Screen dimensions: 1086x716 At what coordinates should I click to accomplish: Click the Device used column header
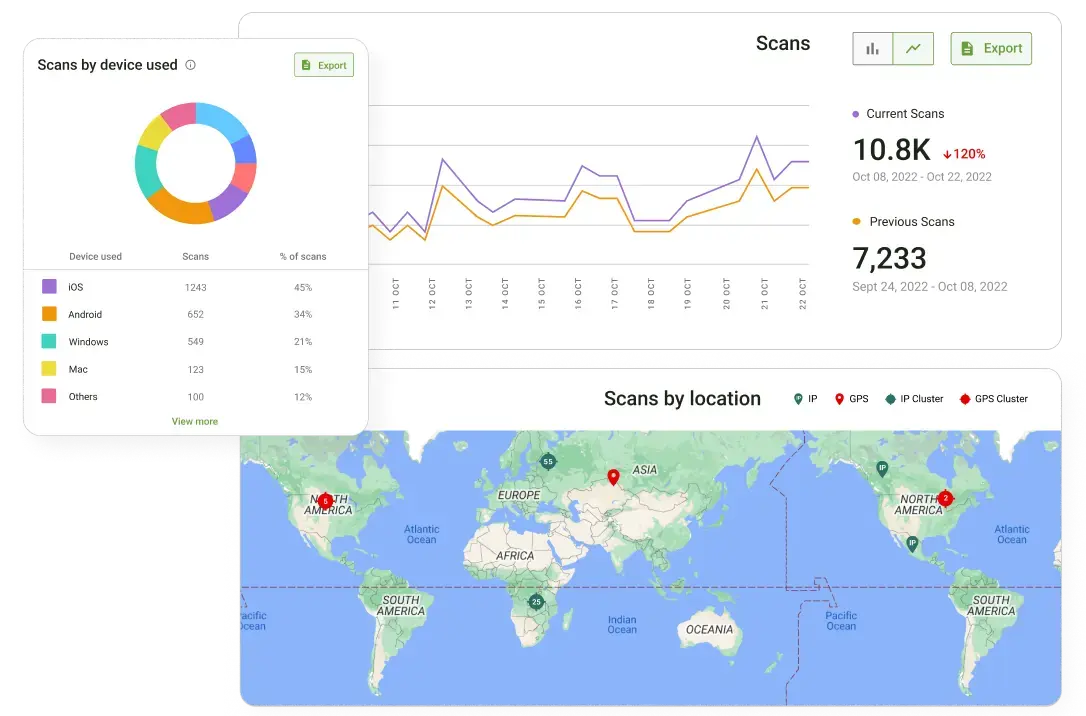tap(96, 256)
